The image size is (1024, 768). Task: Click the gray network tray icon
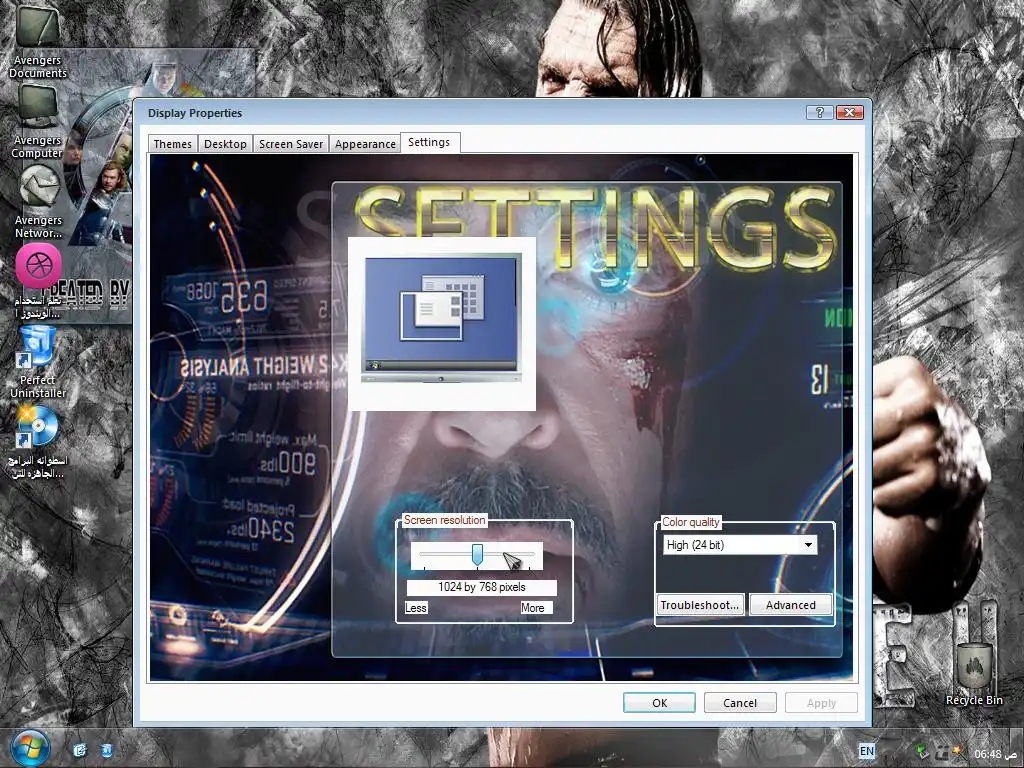coord(941,752)
